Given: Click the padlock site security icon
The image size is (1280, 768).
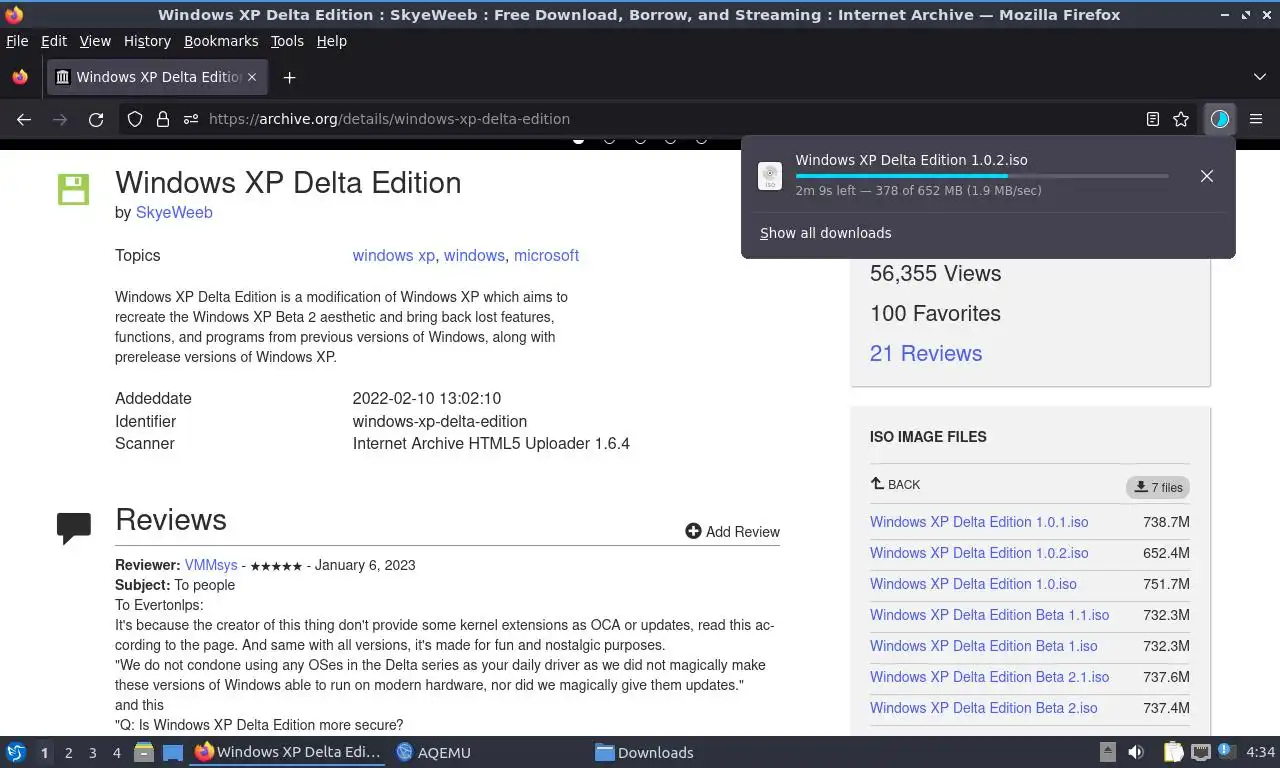Looking at the screenshot, I should (163, 119).
